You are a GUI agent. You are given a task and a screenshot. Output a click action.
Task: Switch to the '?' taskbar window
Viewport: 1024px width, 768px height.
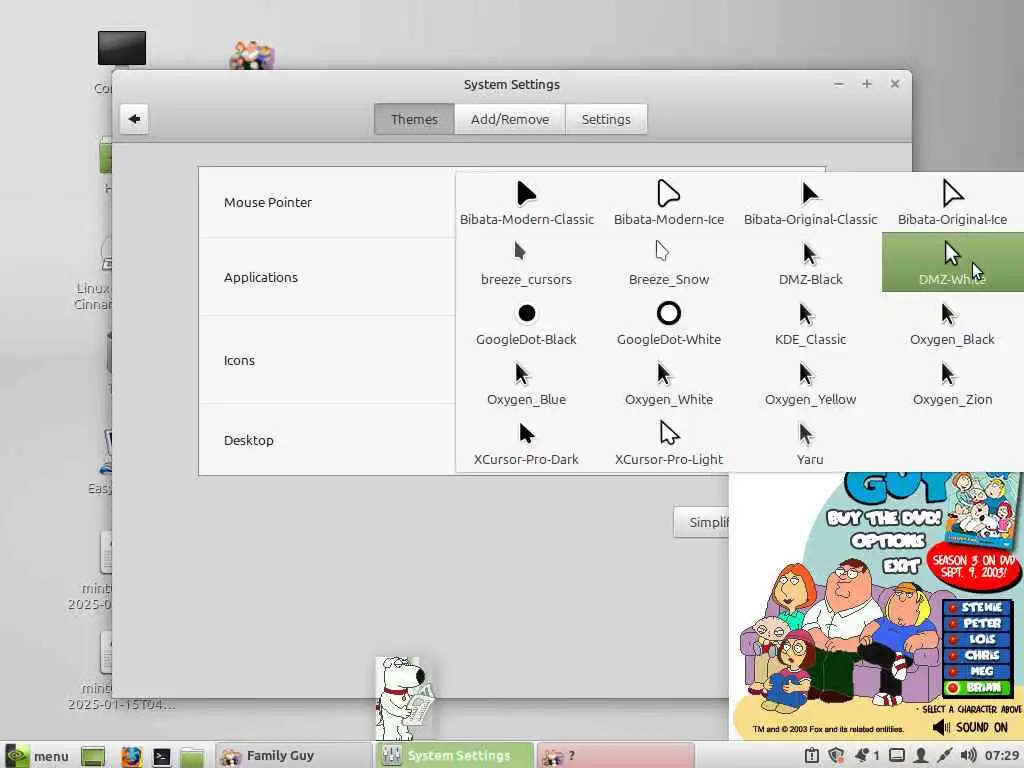(615, 756)
